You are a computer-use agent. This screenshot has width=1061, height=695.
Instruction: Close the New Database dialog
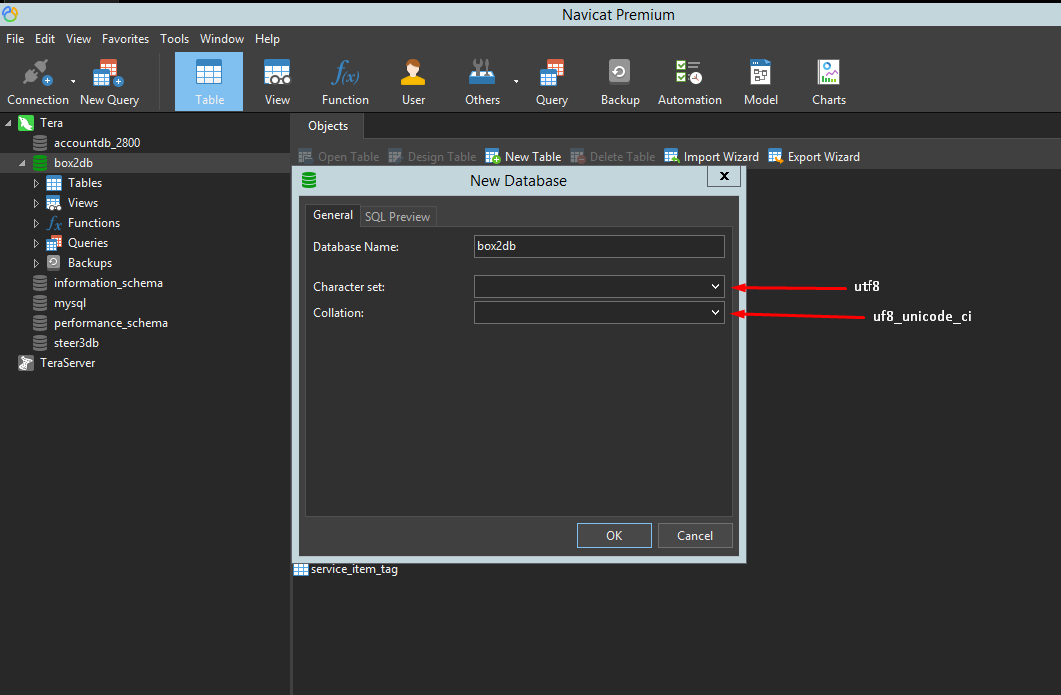(x=724, y=176)
